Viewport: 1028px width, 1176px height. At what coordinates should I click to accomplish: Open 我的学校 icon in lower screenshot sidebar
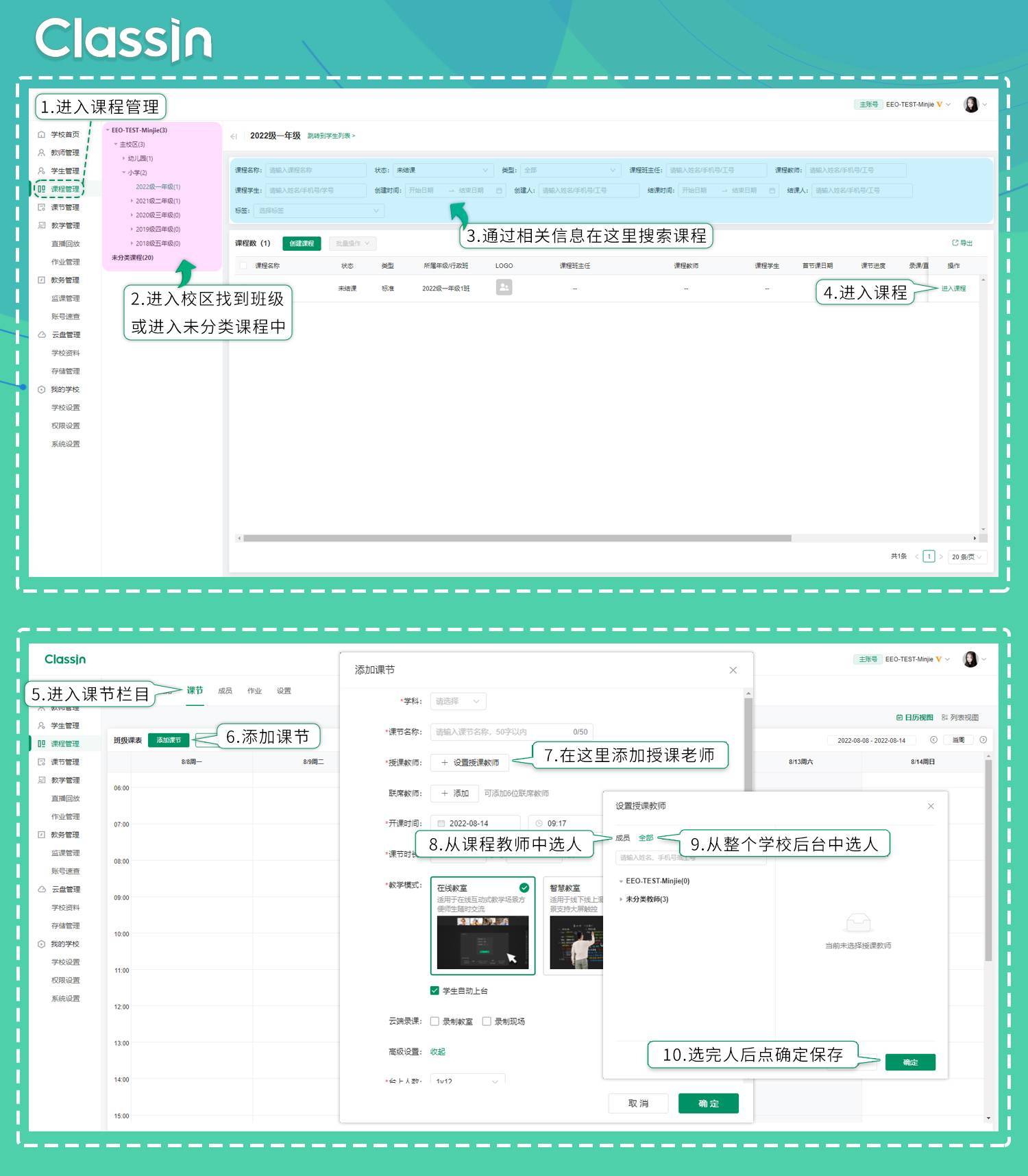click(x=41, y=944)
